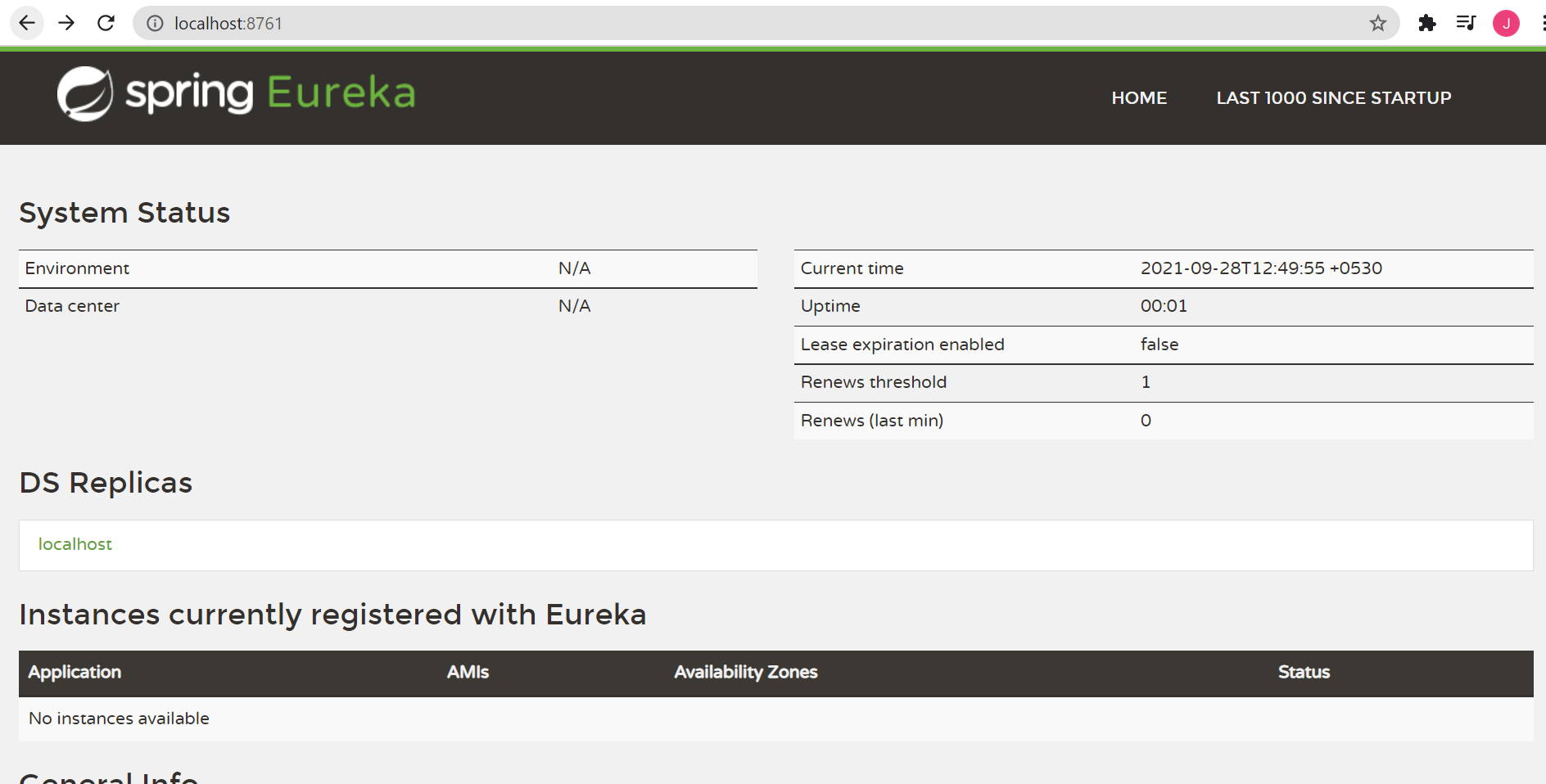Open site information via the info icon
The image size is (1546, 784).
(154, 23)
